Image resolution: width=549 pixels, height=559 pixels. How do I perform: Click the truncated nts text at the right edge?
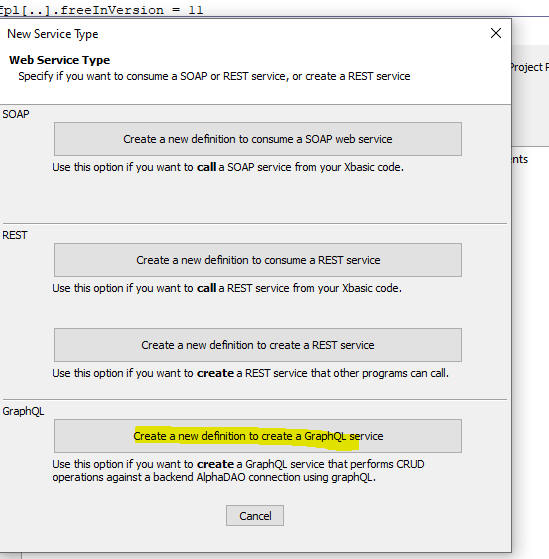pyautogui.click(x=520, y=159)
